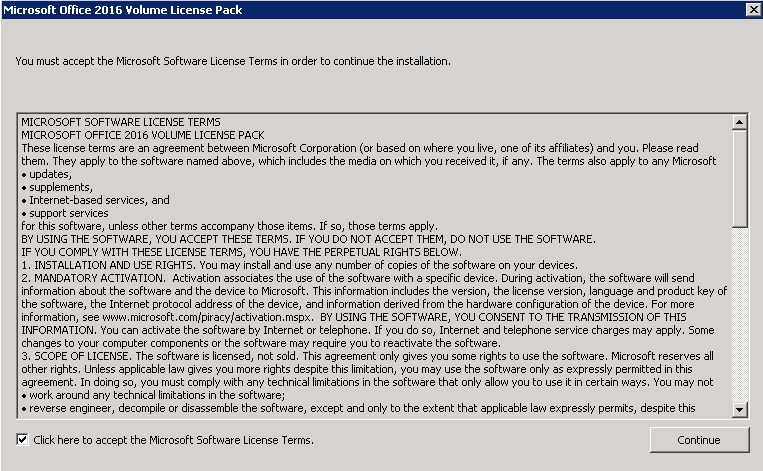Check the accept Microsoft Software License Terms checkbox
The width and height of the screenshot is (763, 471).
[22, 440]
